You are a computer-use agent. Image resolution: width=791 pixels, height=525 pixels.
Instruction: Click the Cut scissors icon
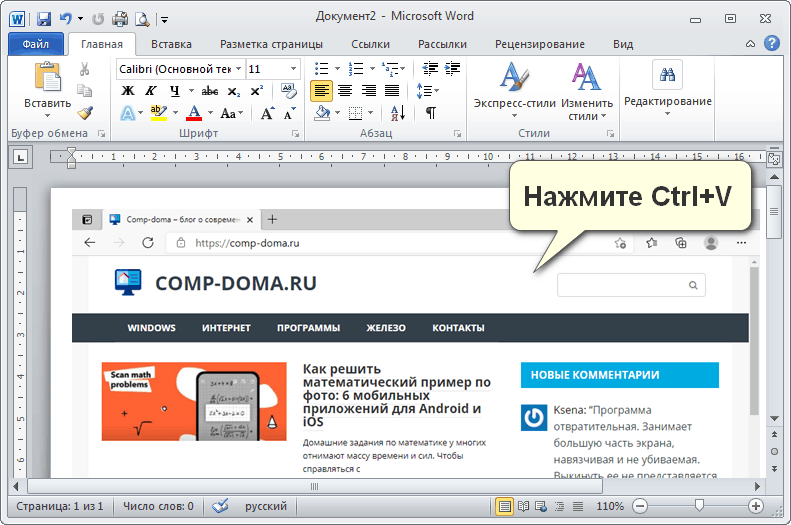(x=85, y=69)
